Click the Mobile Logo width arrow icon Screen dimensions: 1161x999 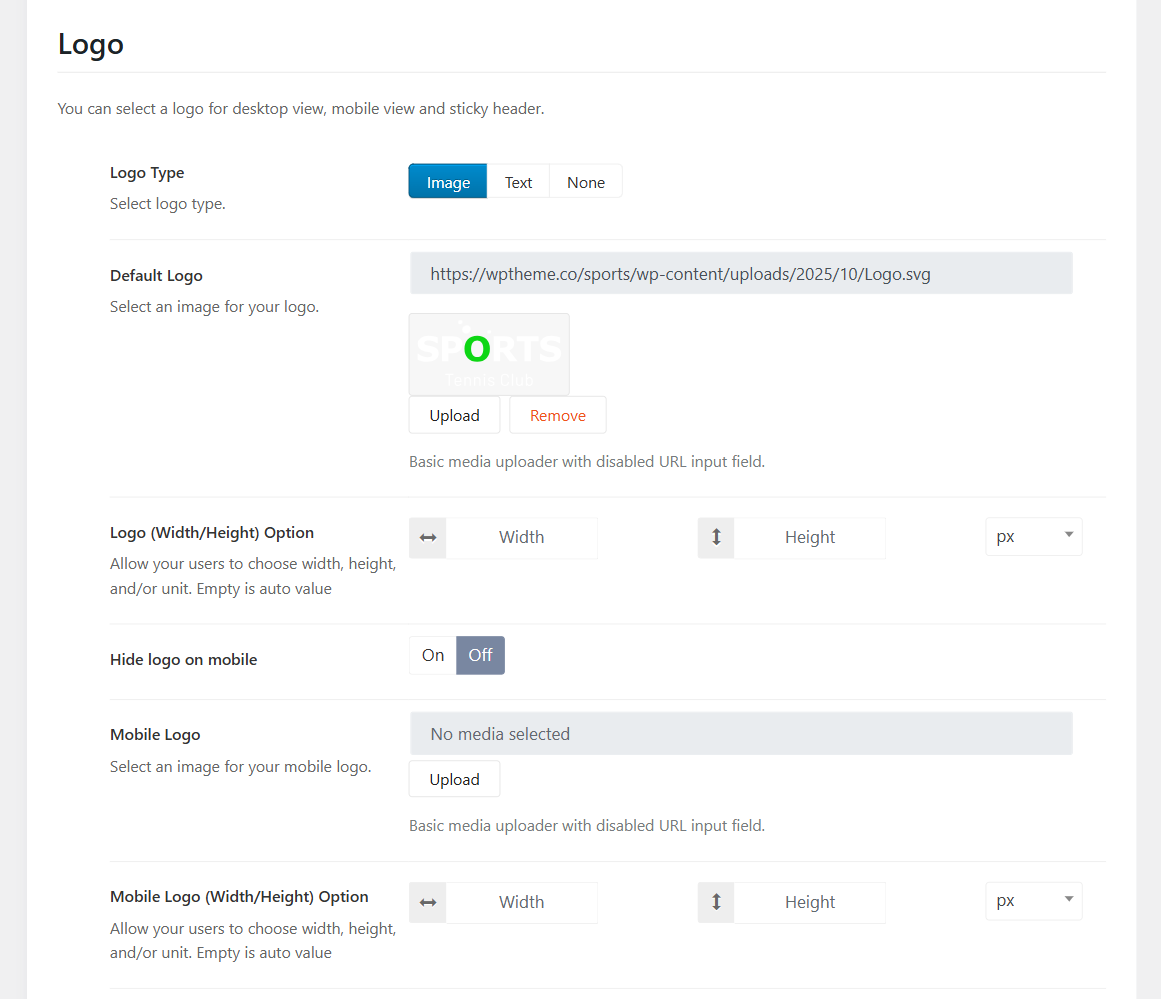pos(428,903)
